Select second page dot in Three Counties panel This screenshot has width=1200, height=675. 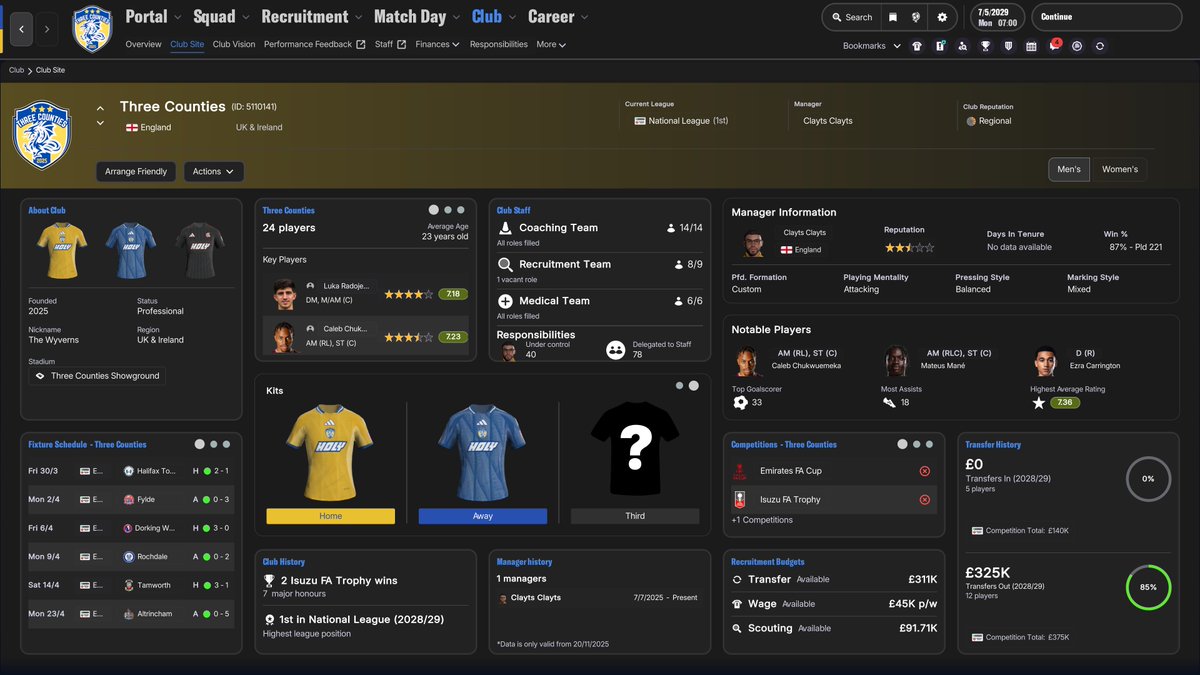tap(448, 210)
